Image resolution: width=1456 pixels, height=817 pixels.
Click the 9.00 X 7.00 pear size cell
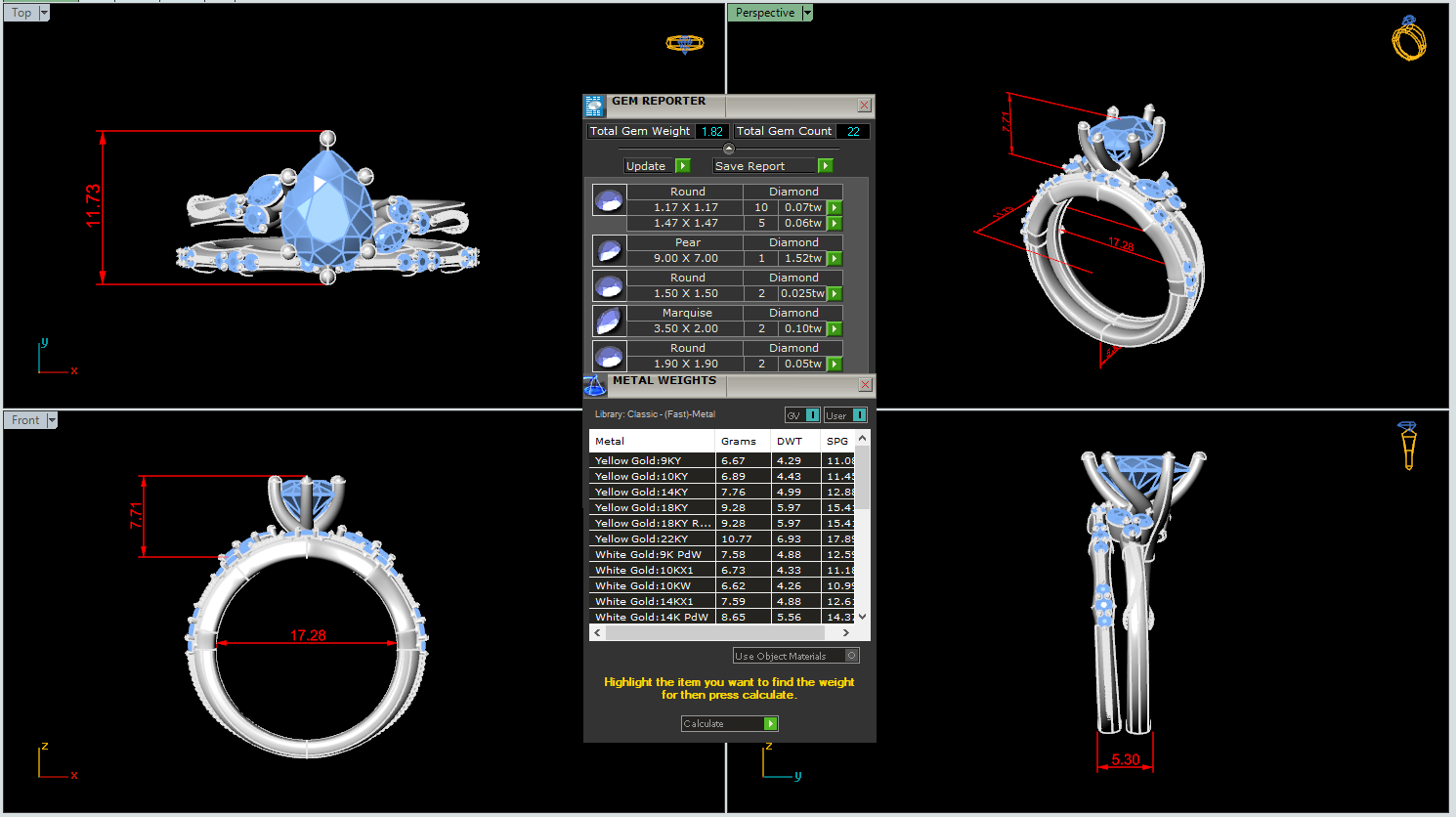coord(685,259)
